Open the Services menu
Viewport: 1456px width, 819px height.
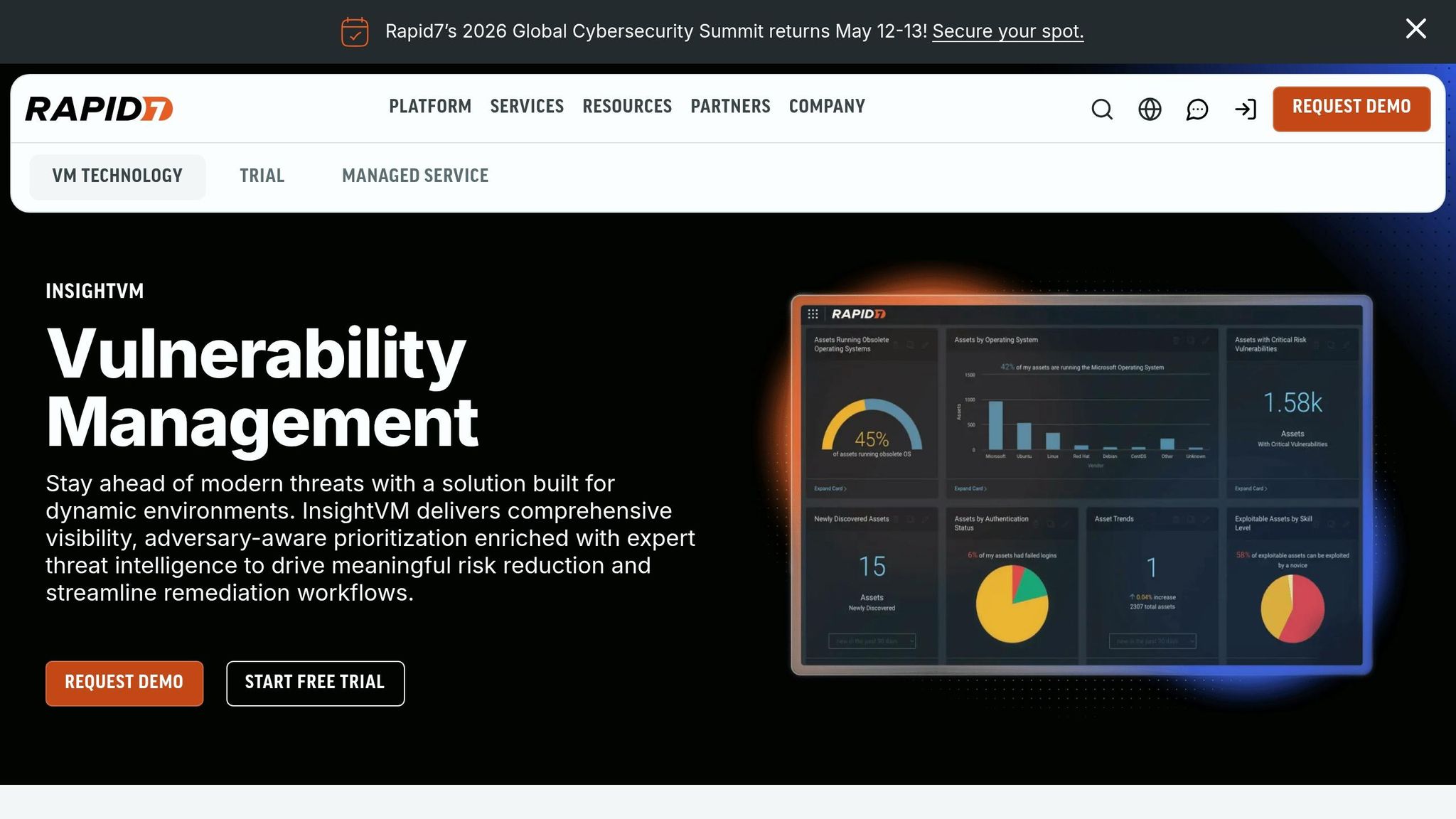(x=527, y=107)
